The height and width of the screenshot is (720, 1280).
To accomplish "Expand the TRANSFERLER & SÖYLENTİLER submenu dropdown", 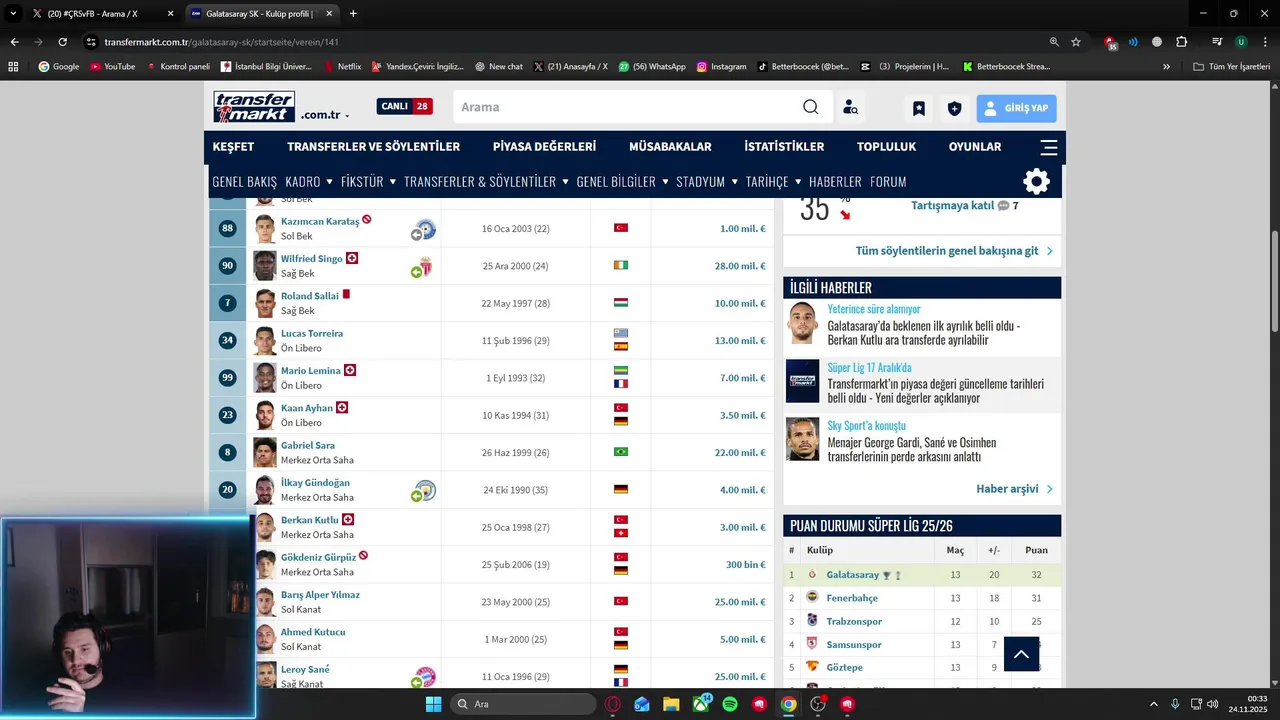I will [x=565, y=182].
